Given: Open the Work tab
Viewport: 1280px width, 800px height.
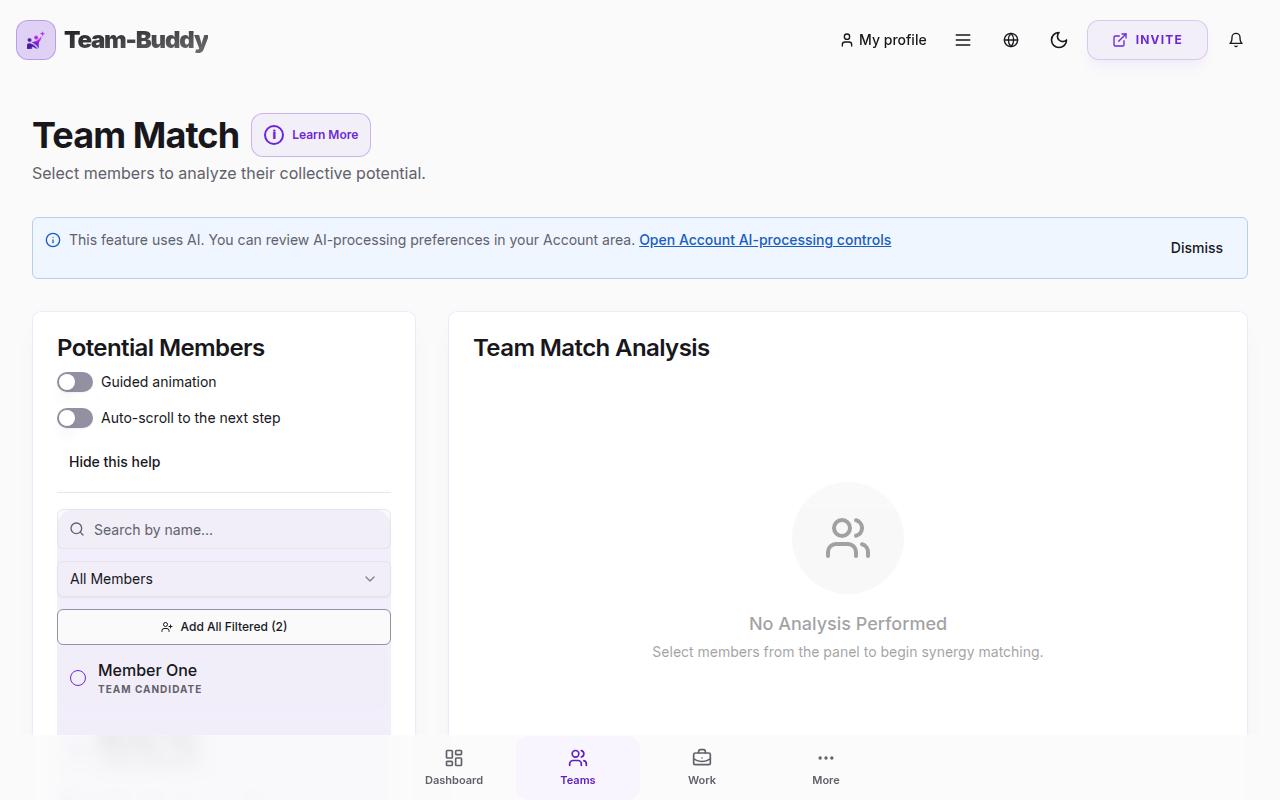Looking at the screenshot, I should click(x=702, y=767).
